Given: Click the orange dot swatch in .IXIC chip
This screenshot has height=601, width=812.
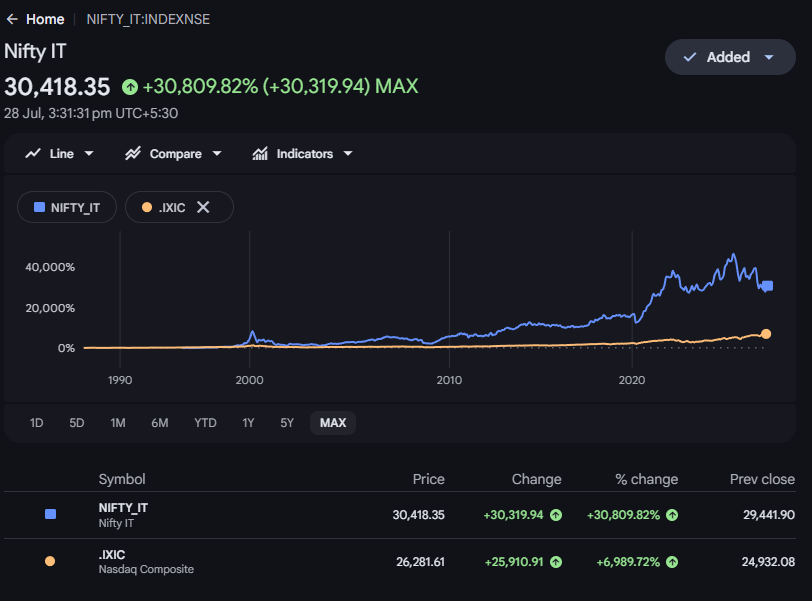Looking at the screenshot, I should (147, 208).
